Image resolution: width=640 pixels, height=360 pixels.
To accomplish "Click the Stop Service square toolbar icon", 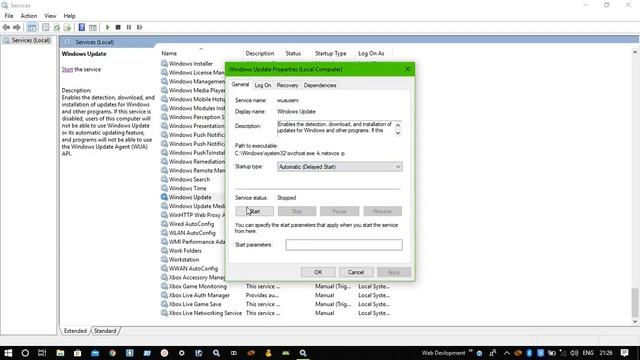I will coord(118,27).
